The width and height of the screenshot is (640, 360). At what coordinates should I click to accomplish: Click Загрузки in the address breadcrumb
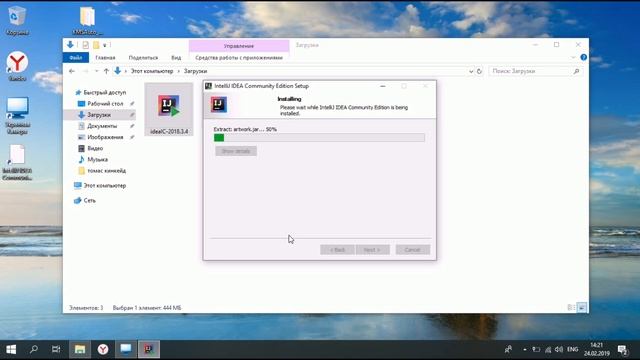coord(196,71)
